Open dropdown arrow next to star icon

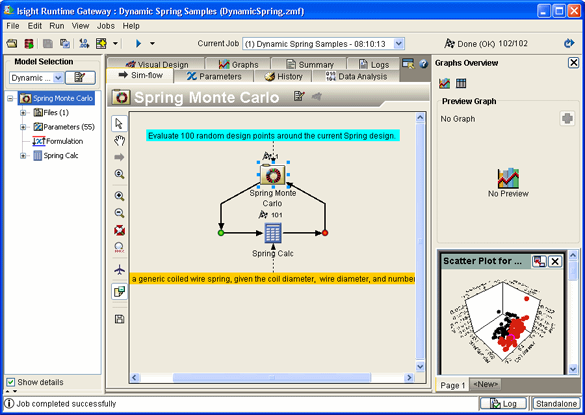116,44
